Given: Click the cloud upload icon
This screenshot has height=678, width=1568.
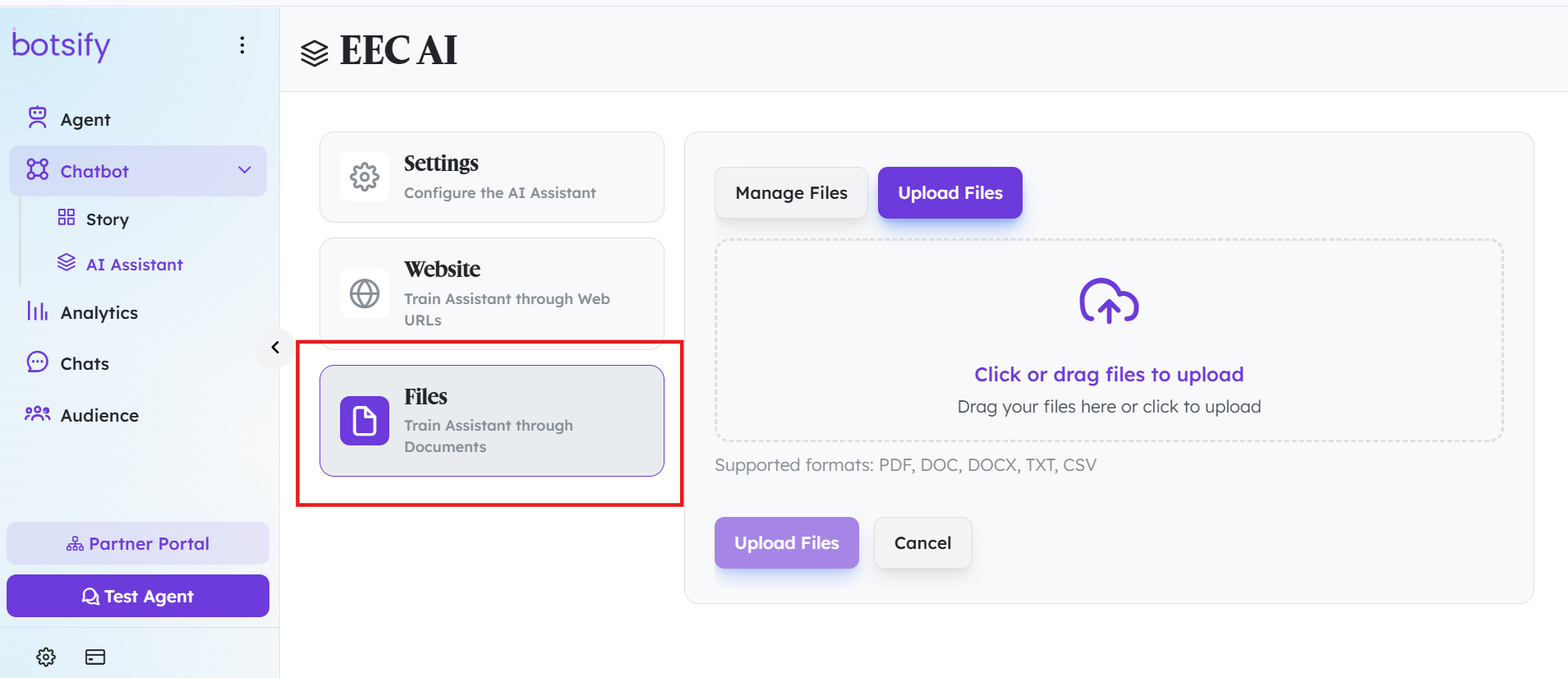Looking at the screenshot, I should [1109, 301].
